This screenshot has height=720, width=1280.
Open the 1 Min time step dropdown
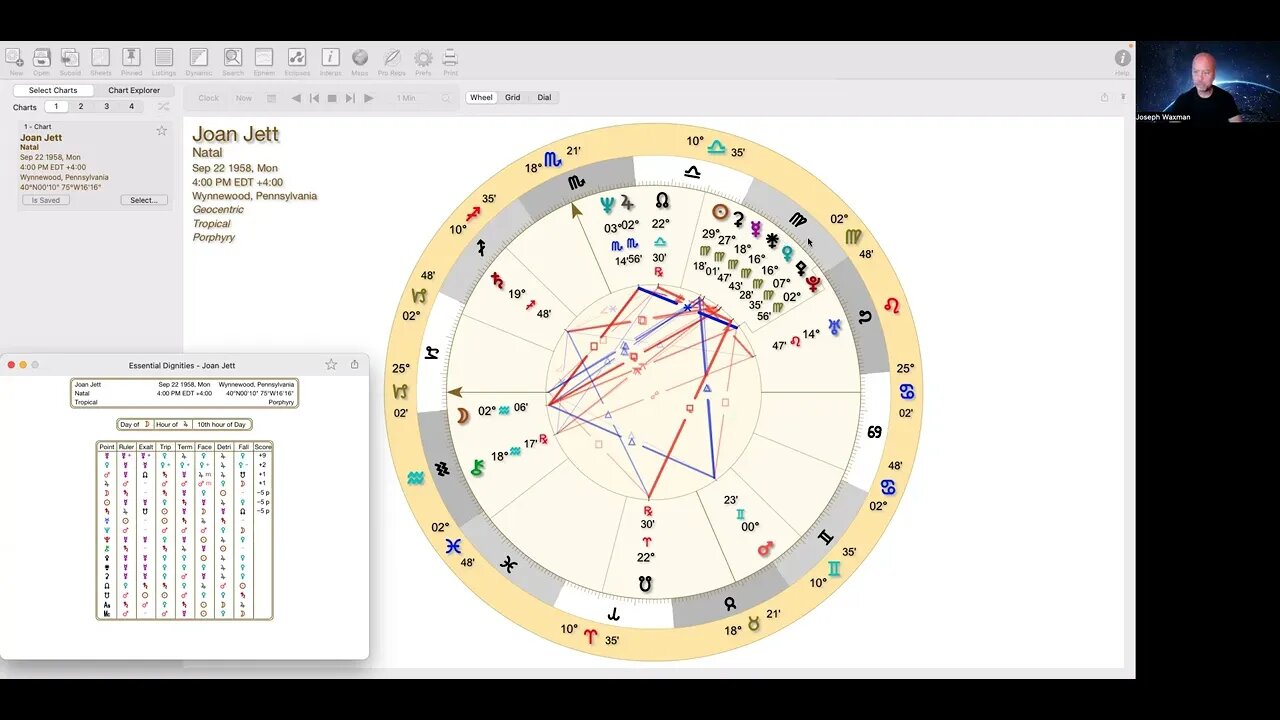click(x=406, y=98)
